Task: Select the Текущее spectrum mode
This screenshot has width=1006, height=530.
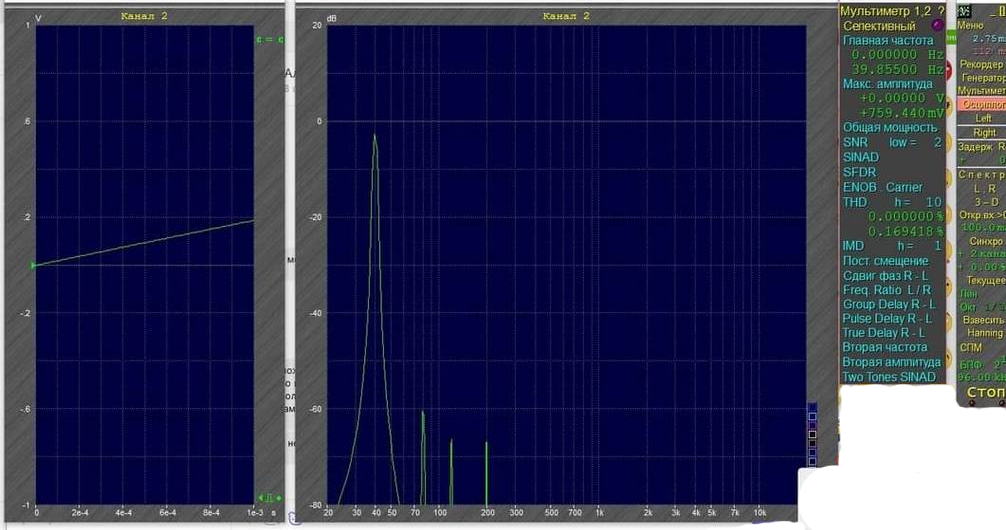Action: pyautogui.click(x=985, y=280)
